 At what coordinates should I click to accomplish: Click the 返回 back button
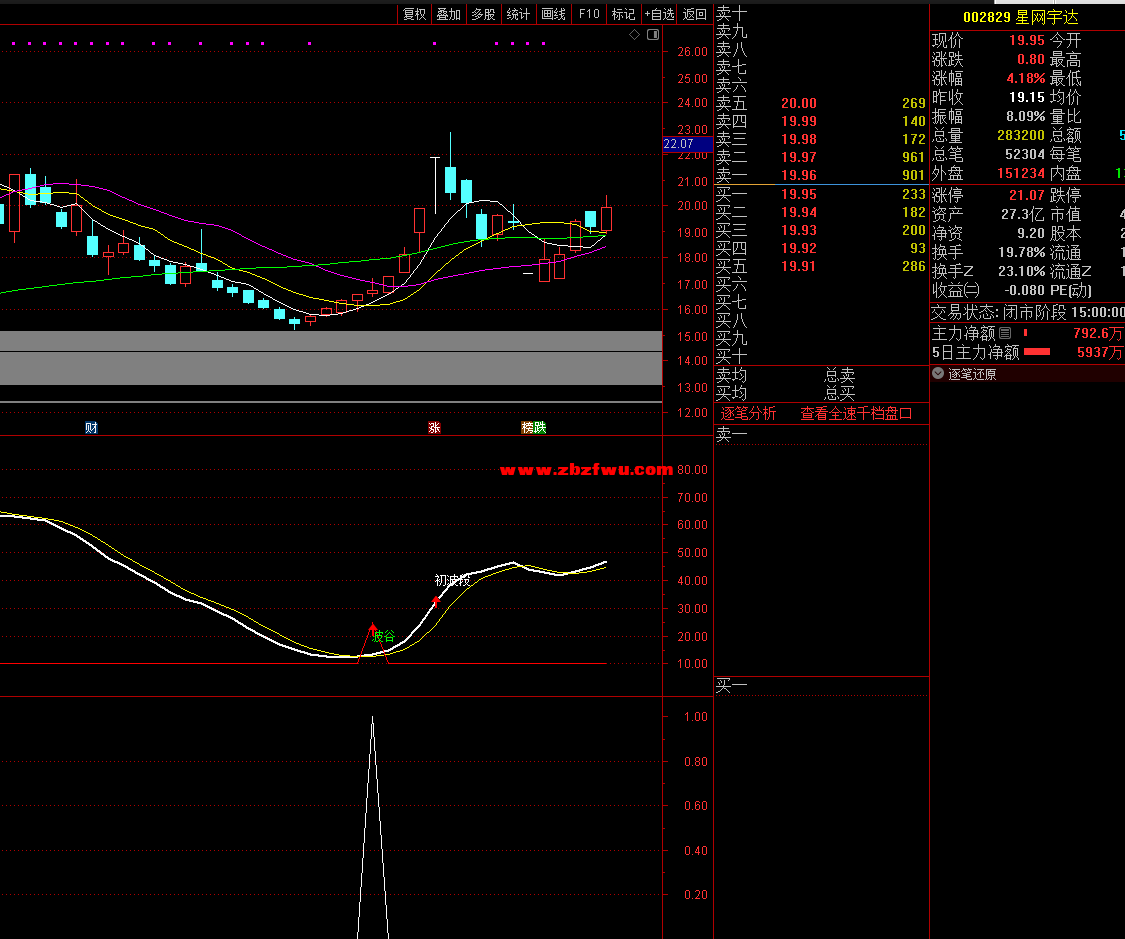coord(695,14)
